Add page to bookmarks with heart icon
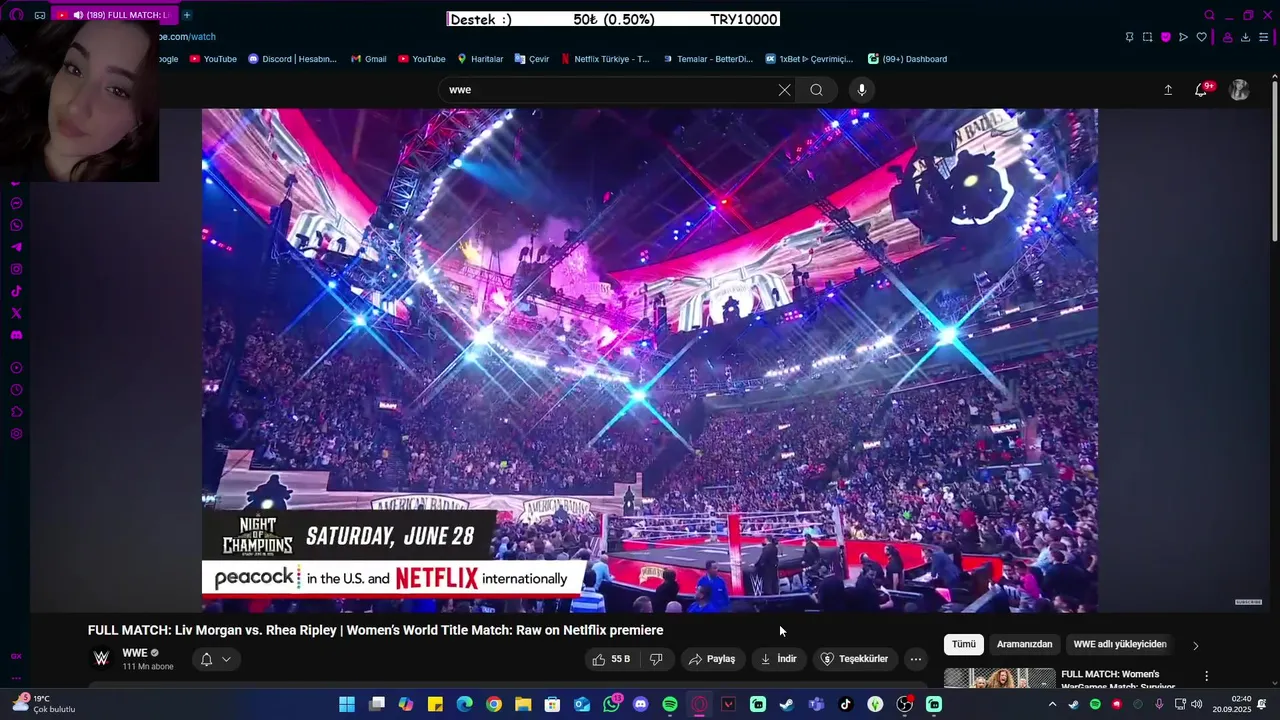Image resolution: width=1280 pixels, height=720 pixels. click(1201, 37)
